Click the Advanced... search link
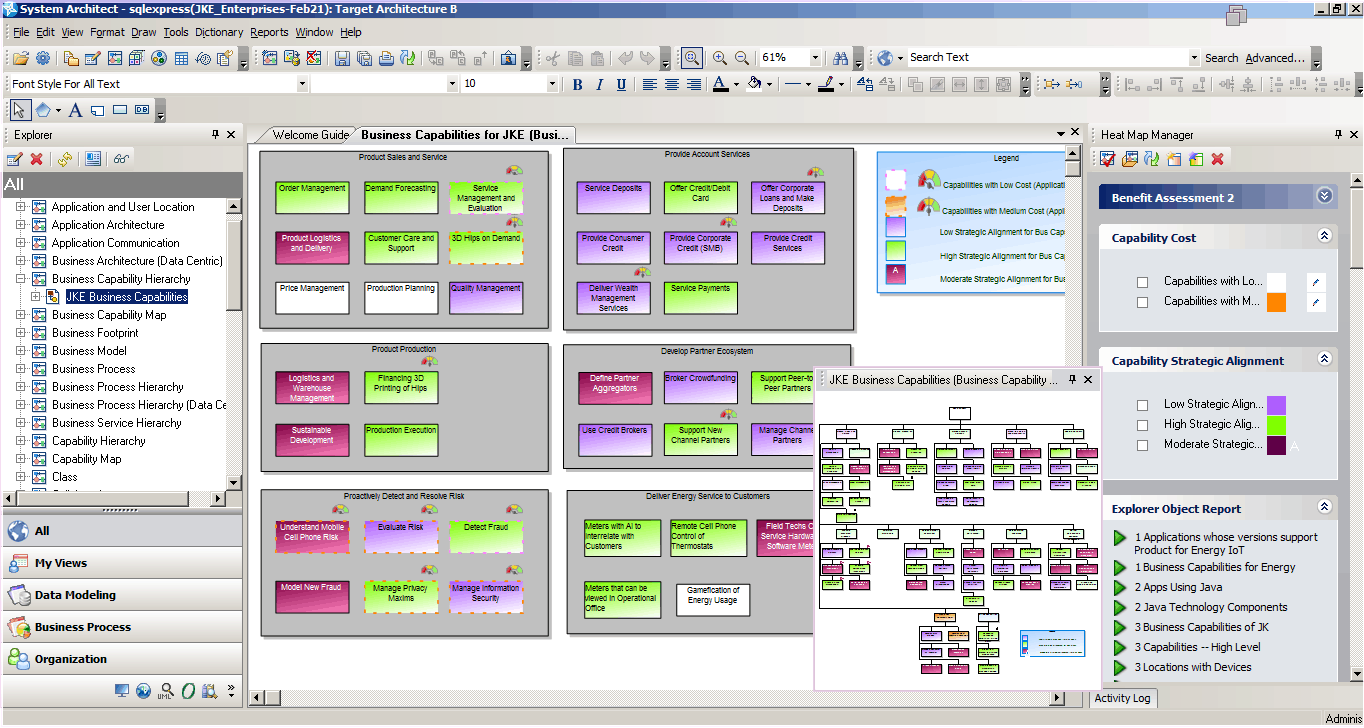Image resolution: width=1364 pixels, height=728 pixels. click(x=1275, y=58)
